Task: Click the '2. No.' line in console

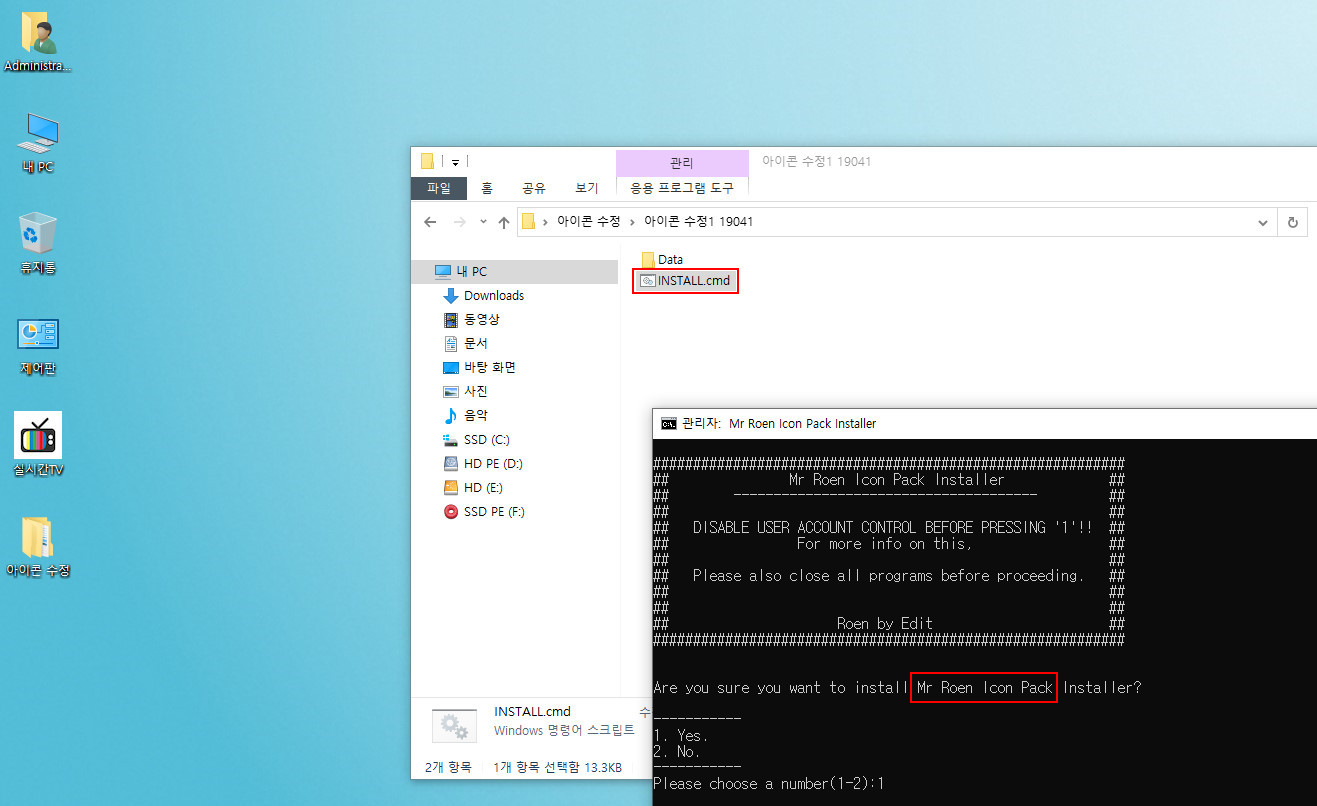Action: tap(677, 752)
